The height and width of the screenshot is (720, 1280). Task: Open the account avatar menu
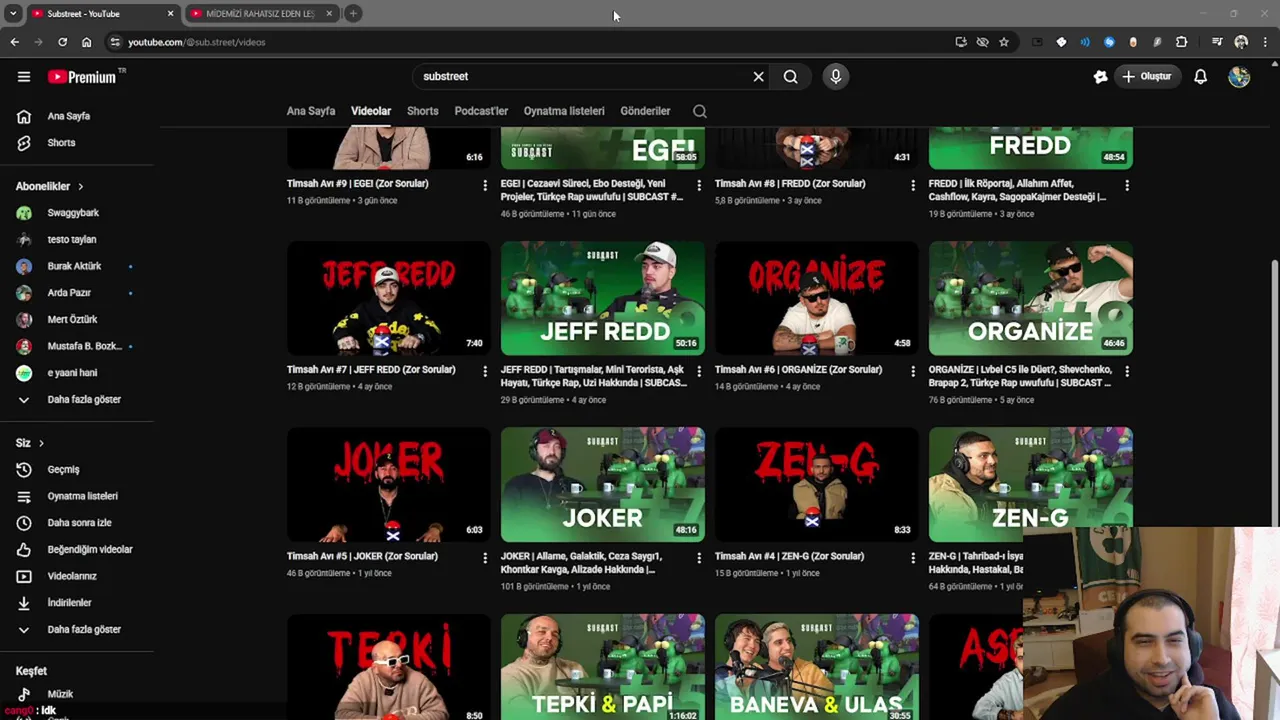coord(1239,76)
